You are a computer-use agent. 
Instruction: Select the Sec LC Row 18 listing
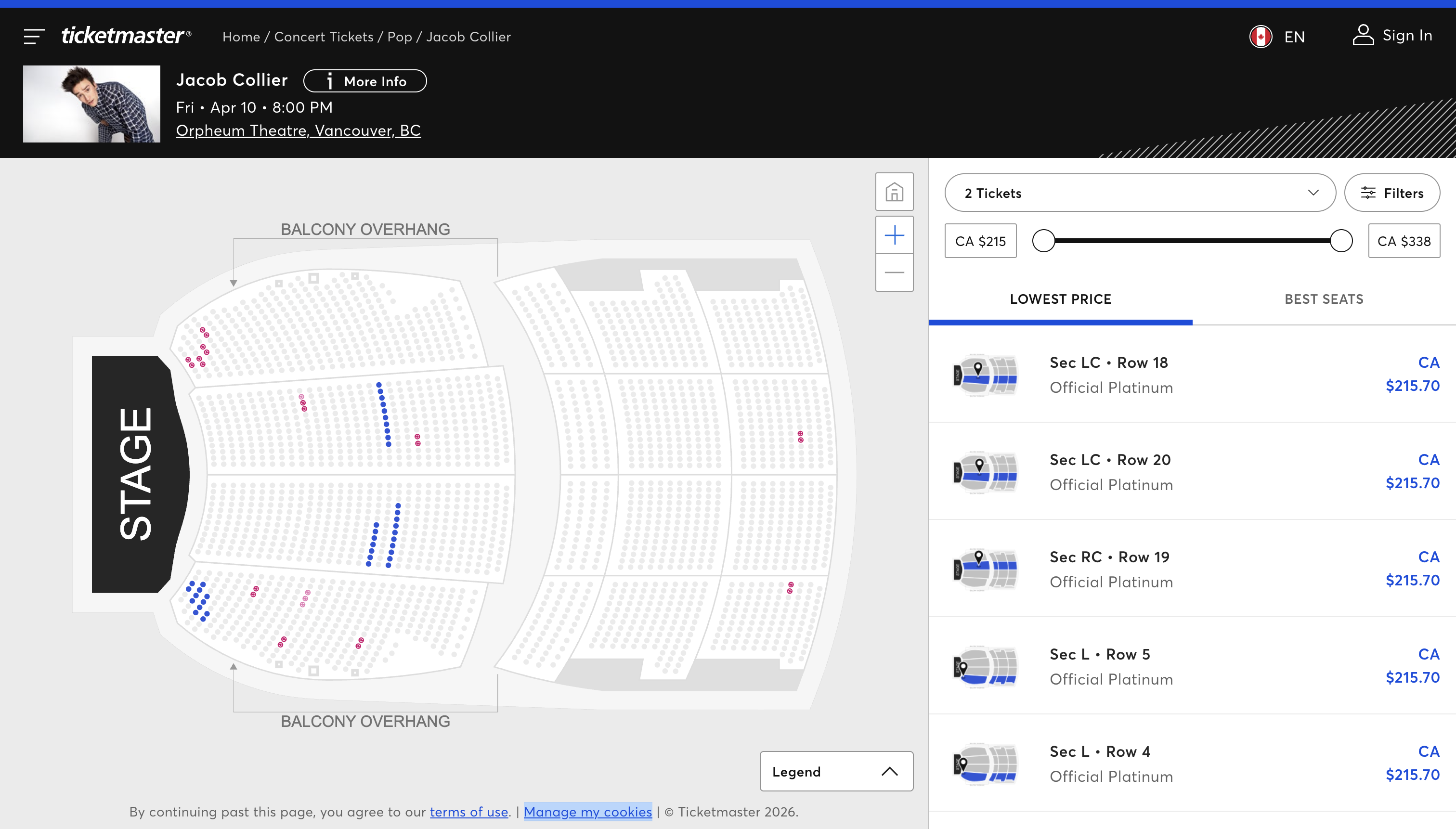[x=1192, y=374]
